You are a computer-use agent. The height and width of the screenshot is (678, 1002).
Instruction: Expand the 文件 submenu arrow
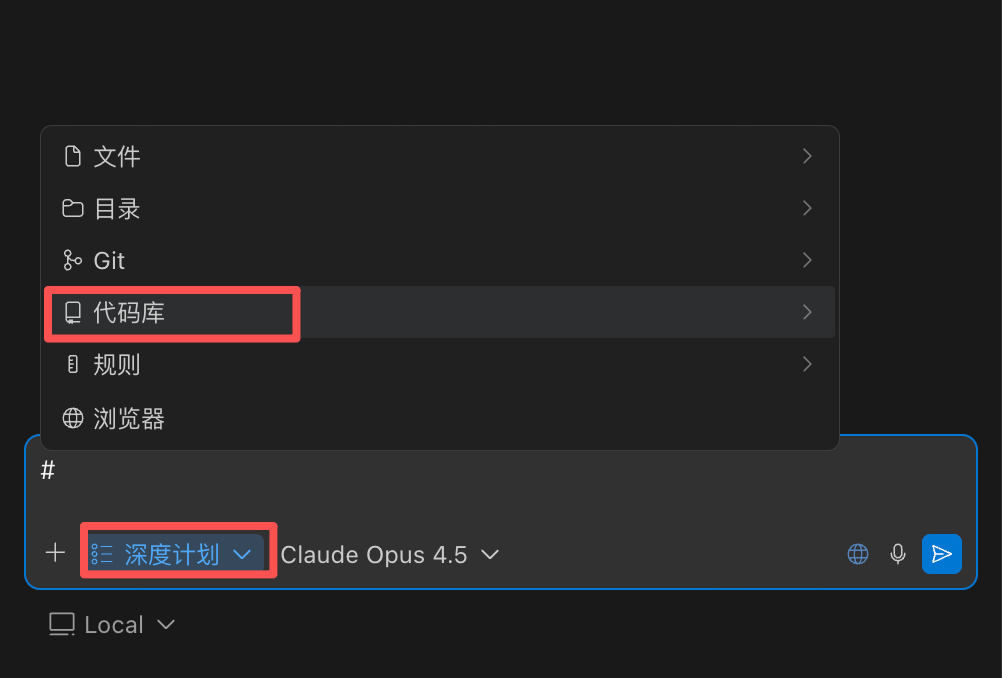coord(807,156)
